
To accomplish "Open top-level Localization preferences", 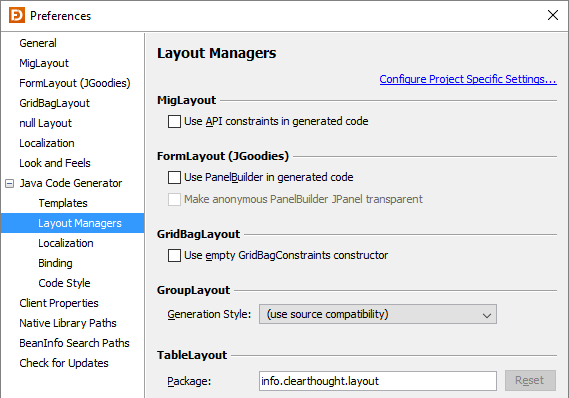I will pos(47,143).
